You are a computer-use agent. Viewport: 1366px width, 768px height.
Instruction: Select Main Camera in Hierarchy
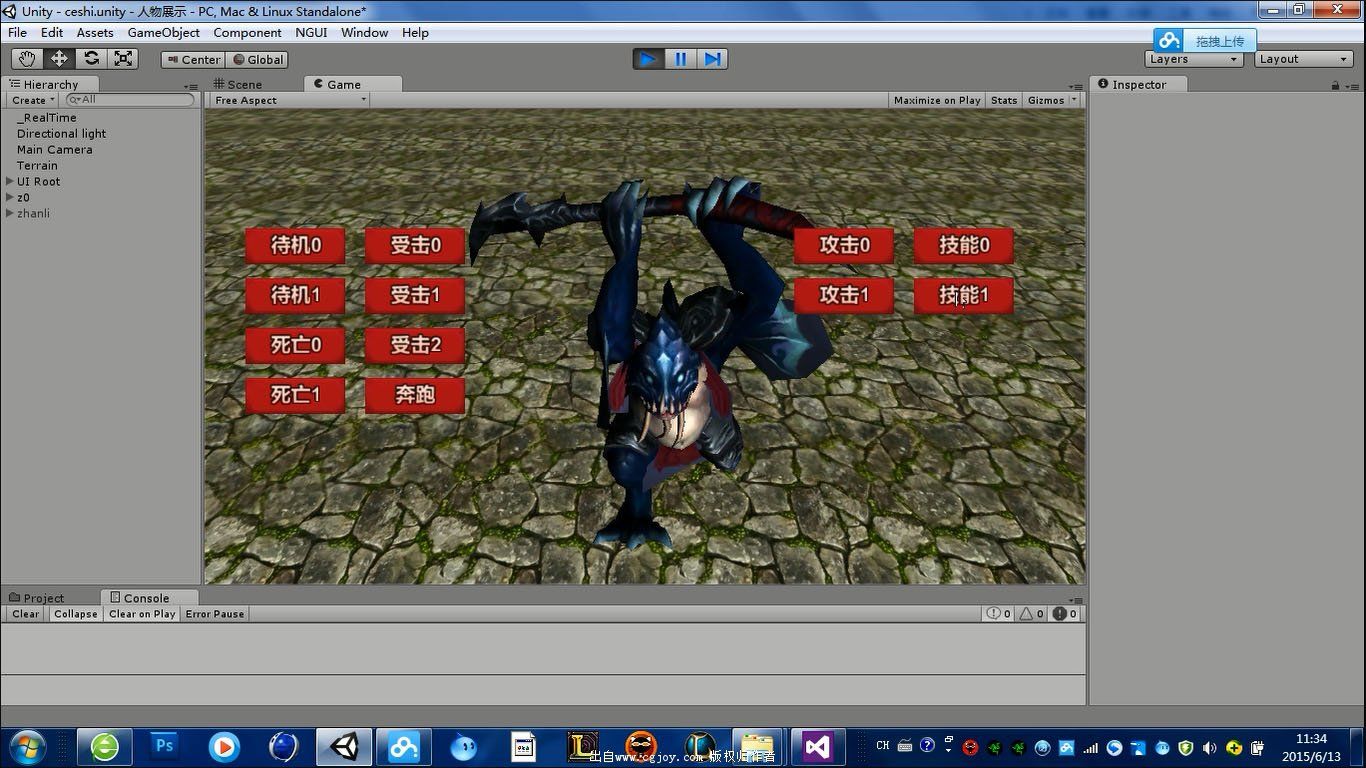[54, 149]
